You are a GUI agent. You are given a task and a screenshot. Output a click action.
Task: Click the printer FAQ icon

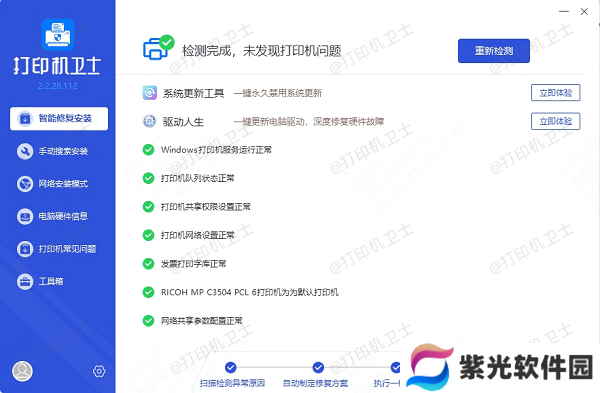pos(25,249)
